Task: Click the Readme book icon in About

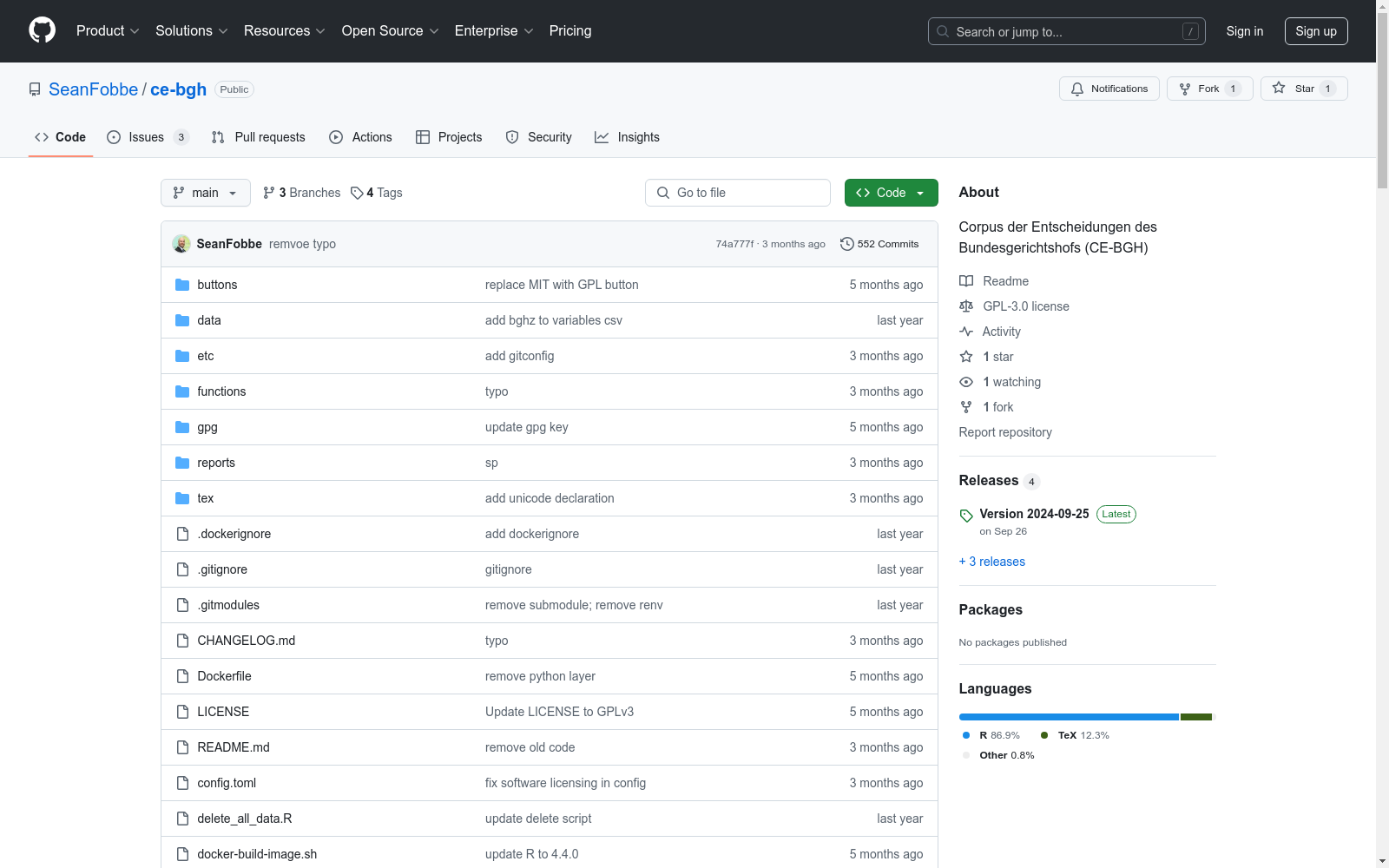Action: (x=966, y=281)
